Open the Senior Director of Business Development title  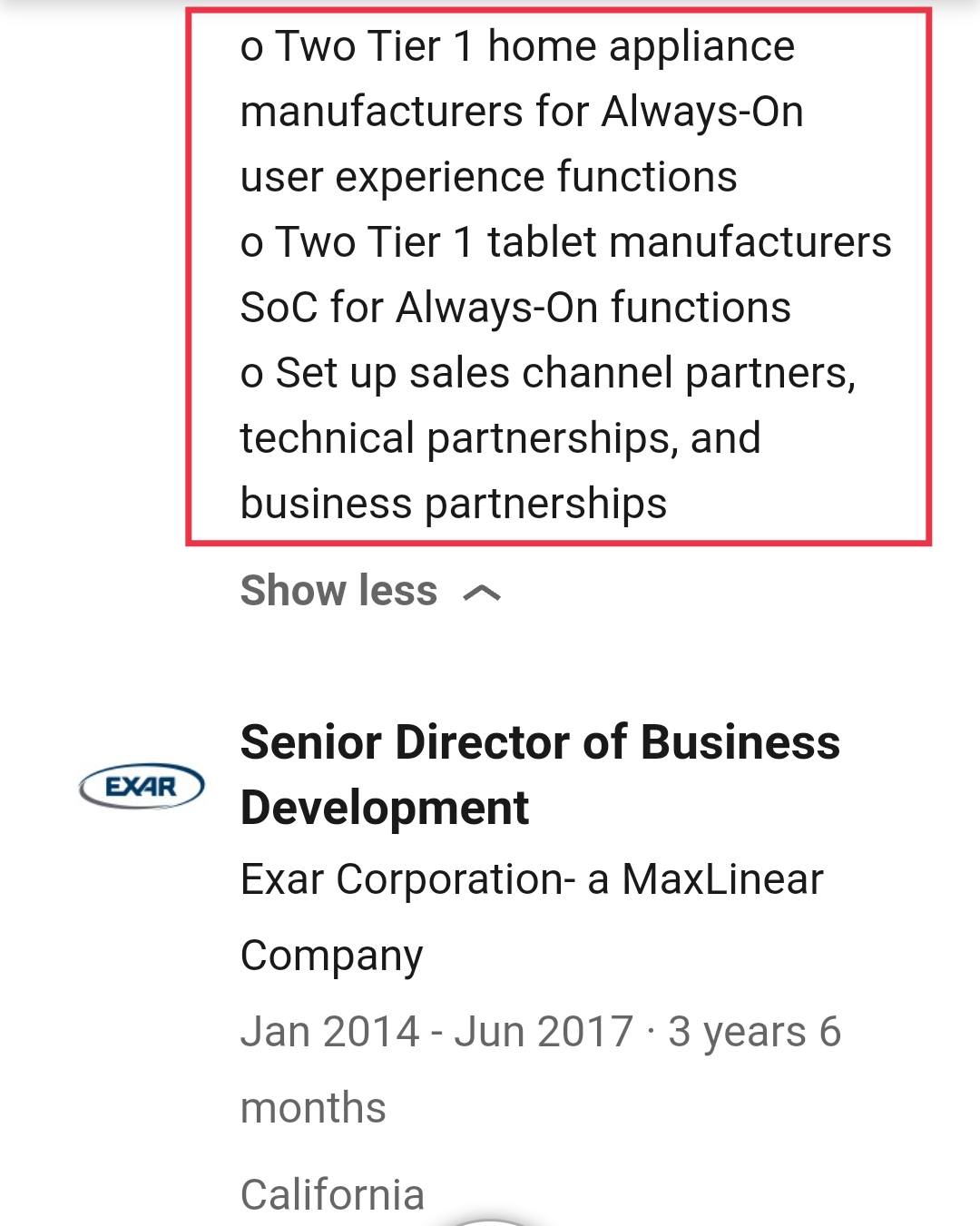[540, 774]
